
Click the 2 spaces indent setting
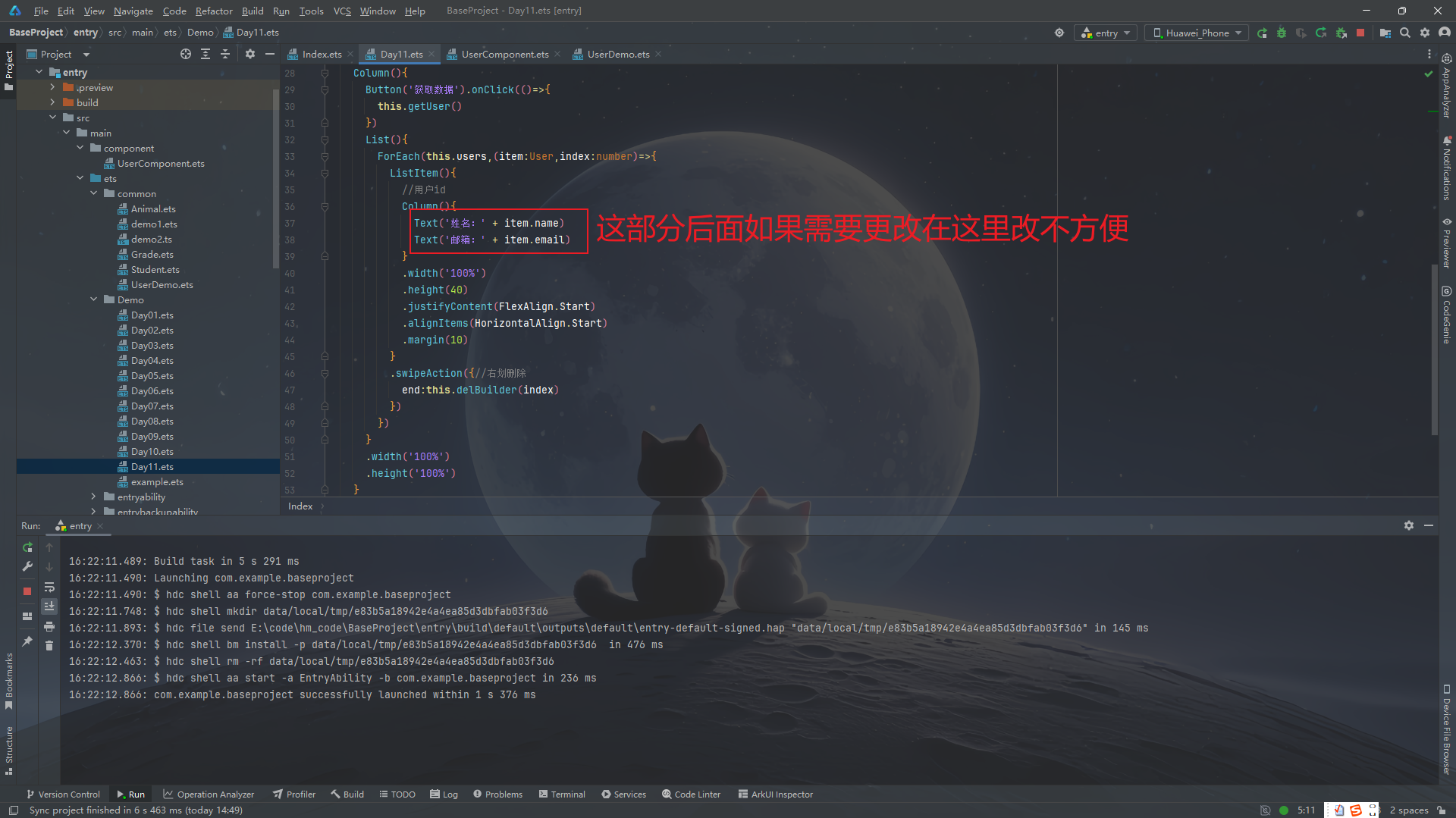point(1409,810)
